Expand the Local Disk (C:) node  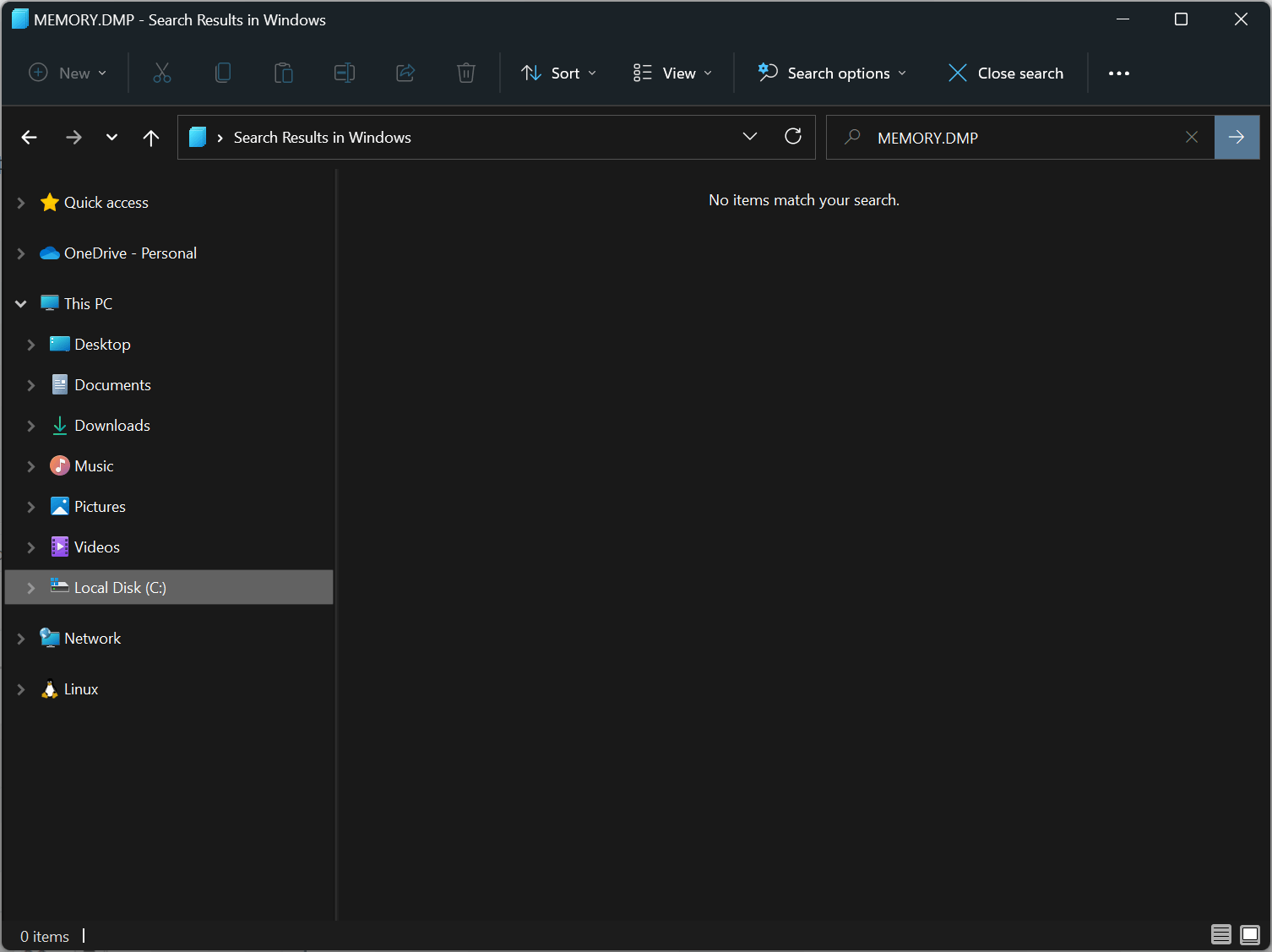click(x=31, y=588)
